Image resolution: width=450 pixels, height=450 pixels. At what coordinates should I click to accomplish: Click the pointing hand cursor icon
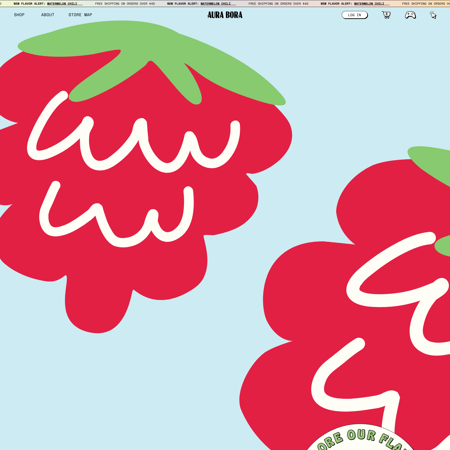tap(433, 15)
